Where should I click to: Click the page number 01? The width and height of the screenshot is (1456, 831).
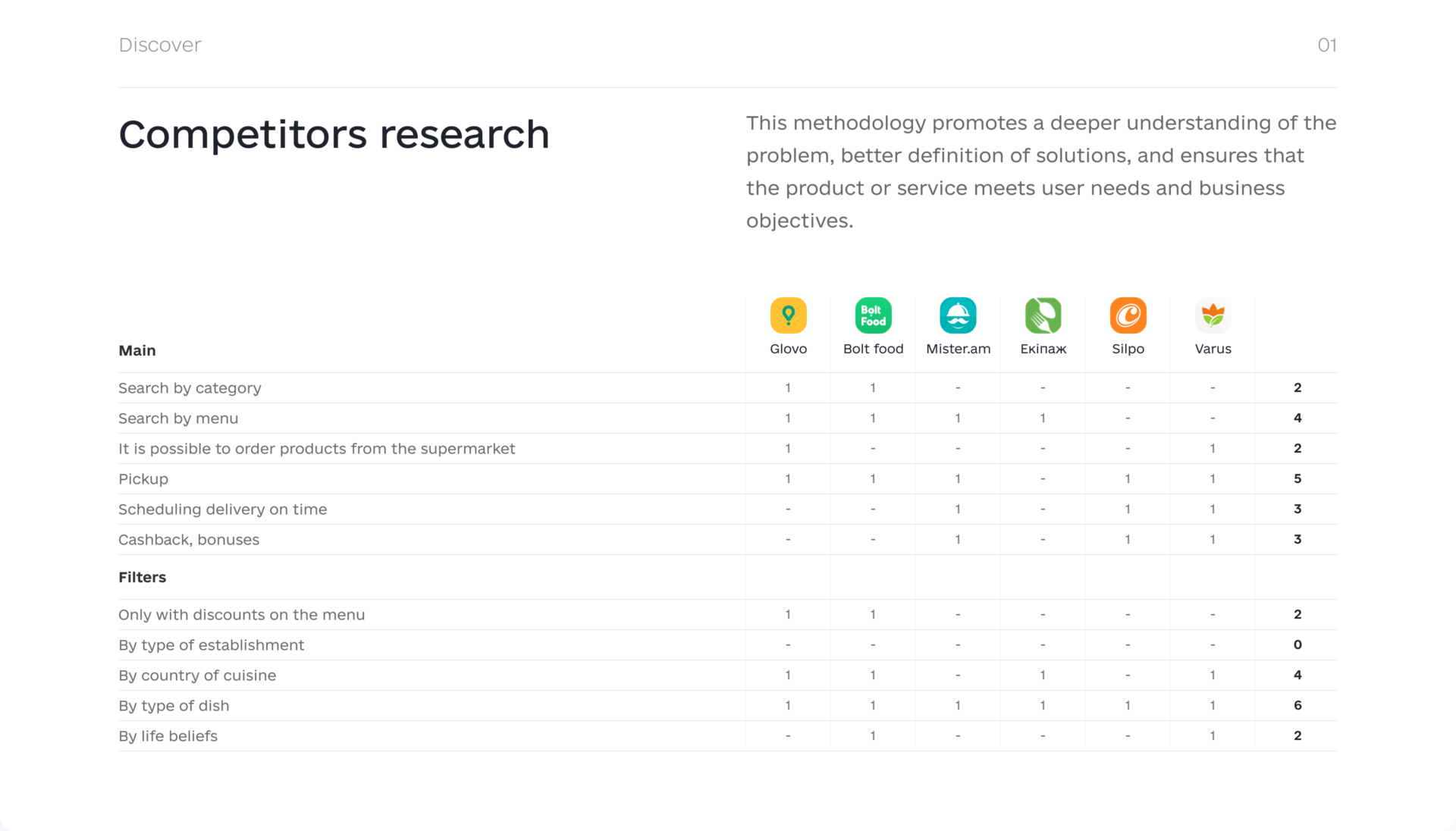(1326, 45)
